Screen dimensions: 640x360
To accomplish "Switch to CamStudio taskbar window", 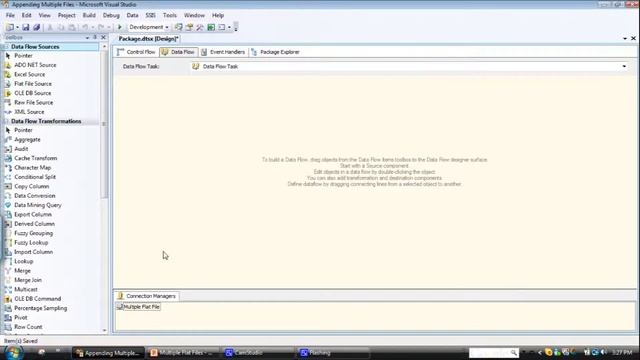I will pyautogui.click(x=259, y=353).
